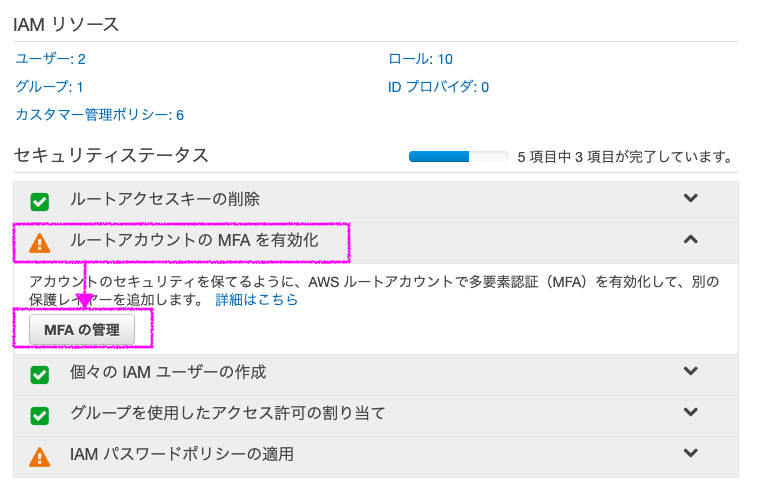Open the カスタマー管理ポリシー: 6 link
This screenshot has height=496, width=765.
tap(100, 115)
